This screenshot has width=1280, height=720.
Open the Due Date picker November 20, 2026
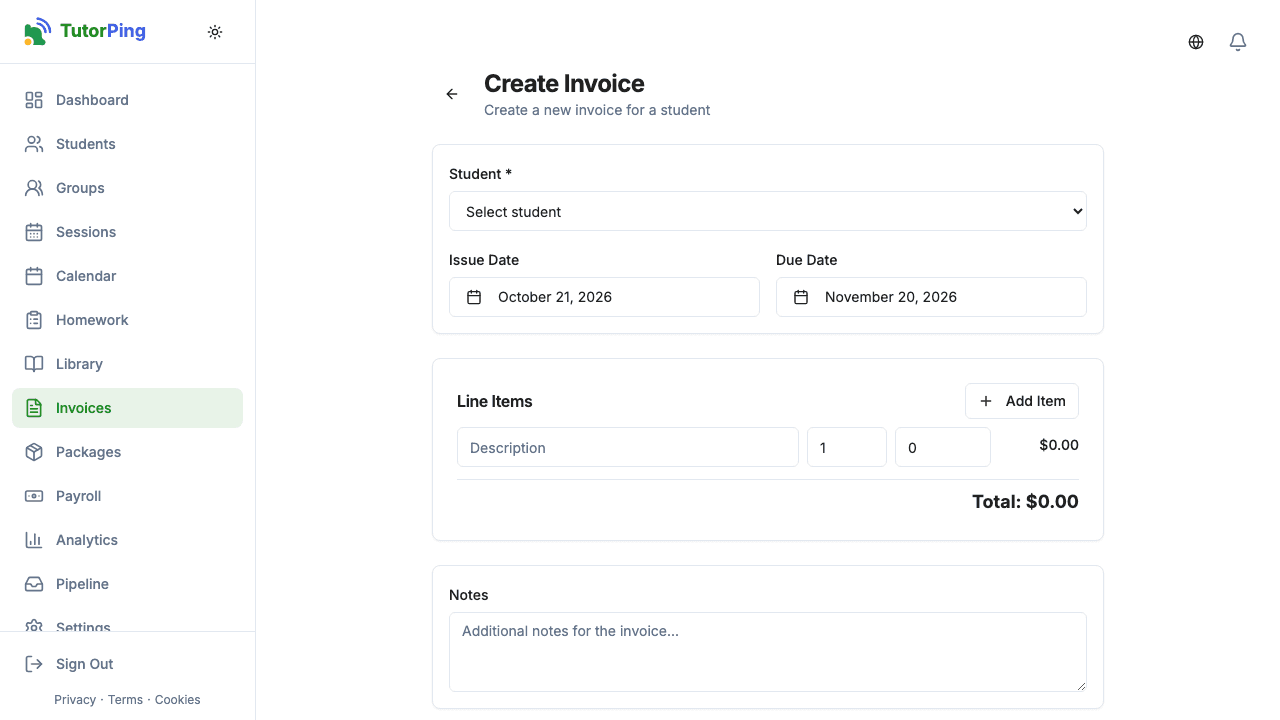931,297
